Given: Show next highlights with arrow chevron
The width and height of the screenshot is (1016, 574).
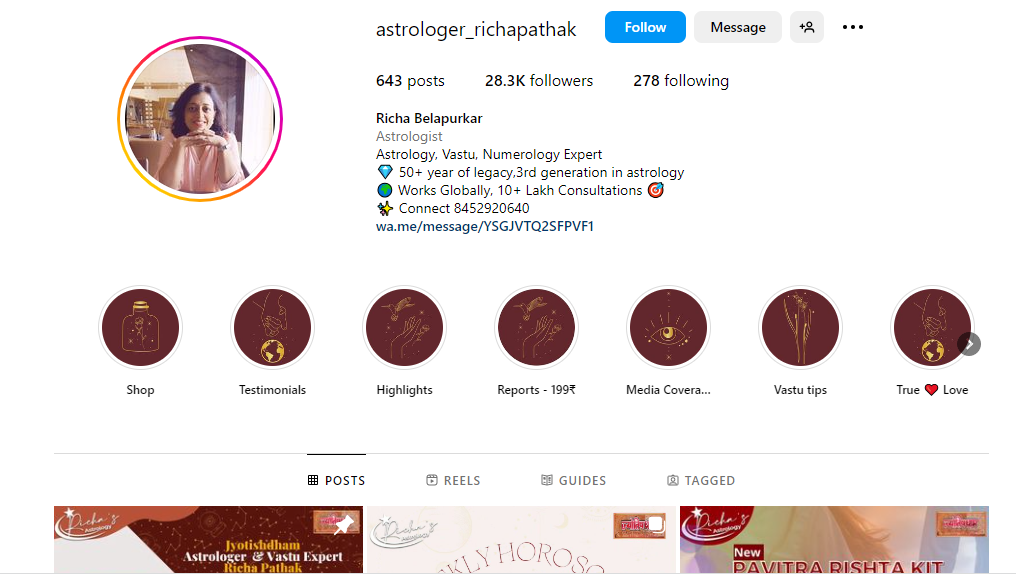Looking at the screenshot, I should coord(969,344).
